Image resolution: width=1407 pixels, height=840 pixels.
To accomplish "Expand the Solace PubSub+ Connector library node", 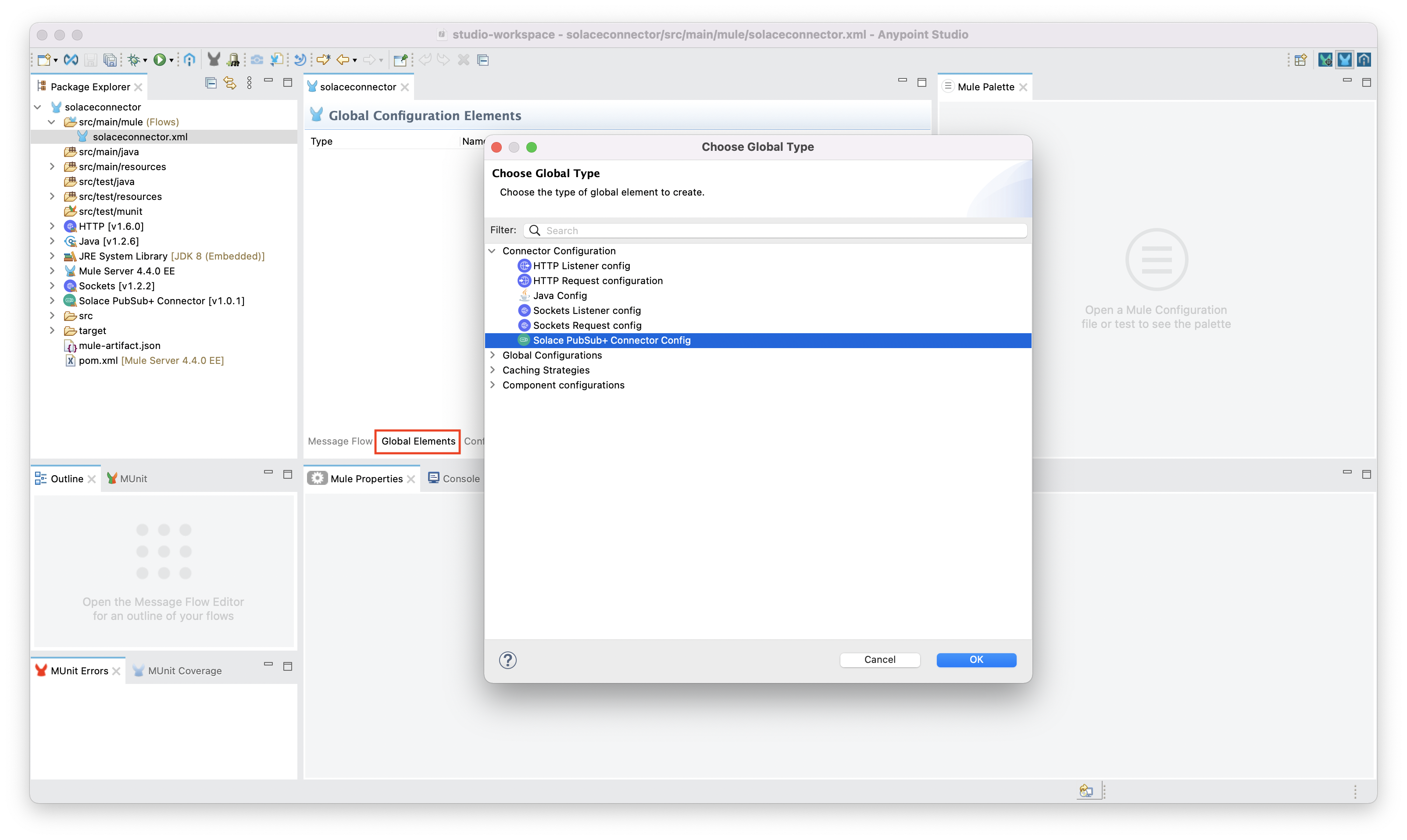I will point(52,301).
